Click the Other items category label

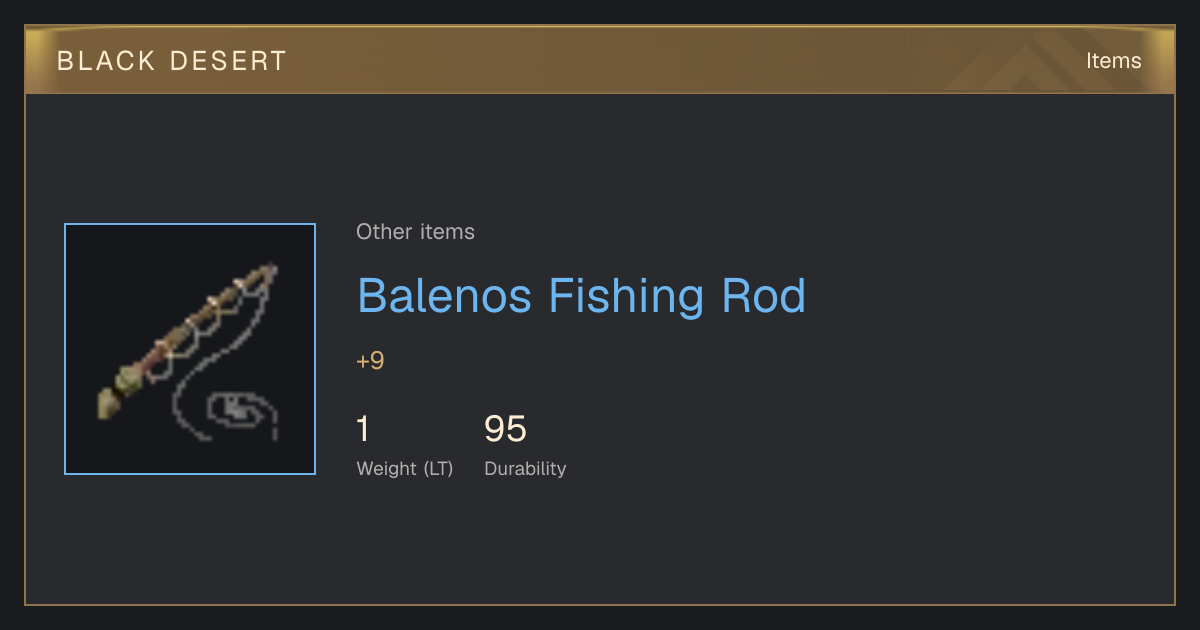415,232
